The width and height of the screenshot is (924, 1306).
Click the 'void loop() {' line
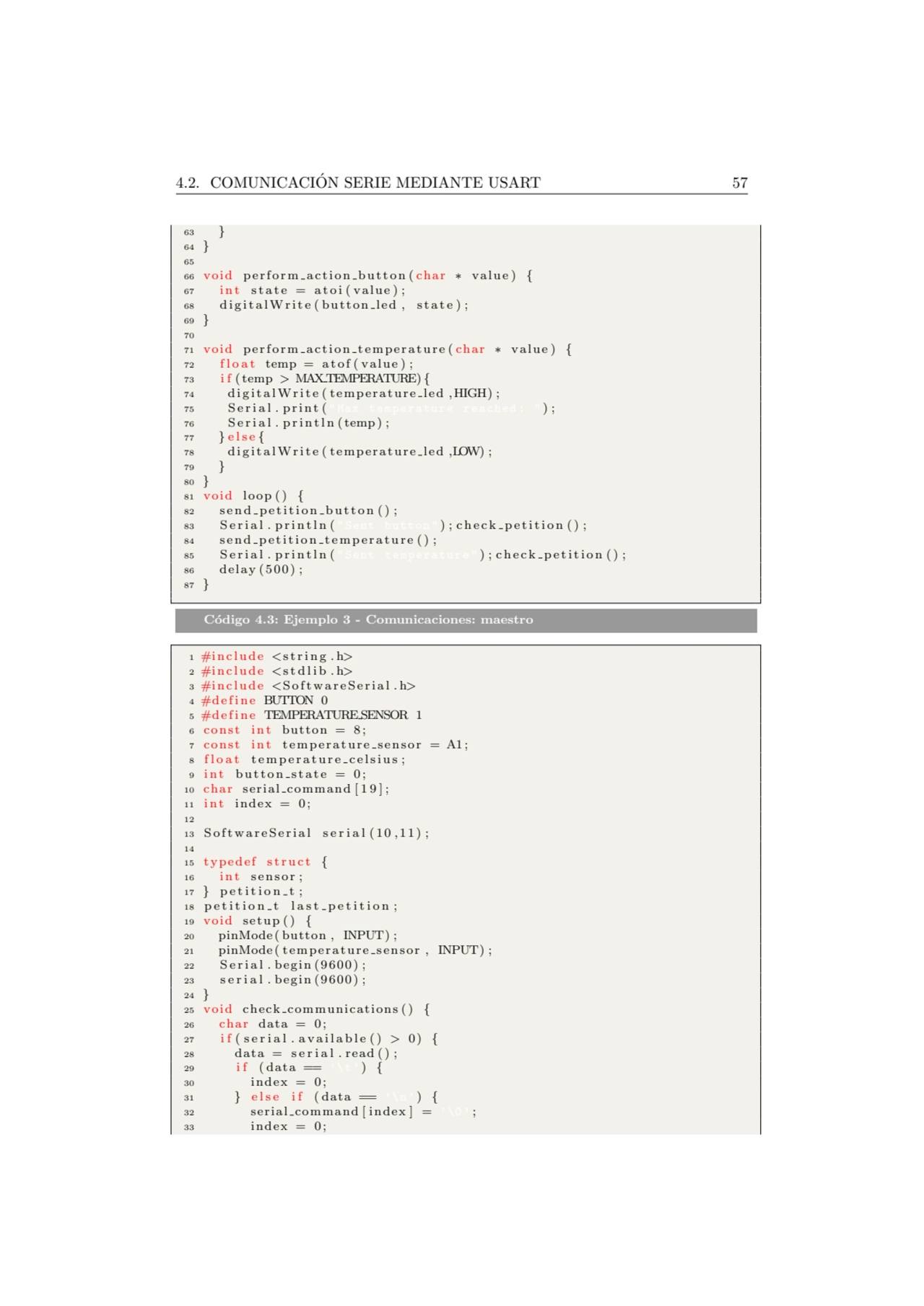(253, 496)
